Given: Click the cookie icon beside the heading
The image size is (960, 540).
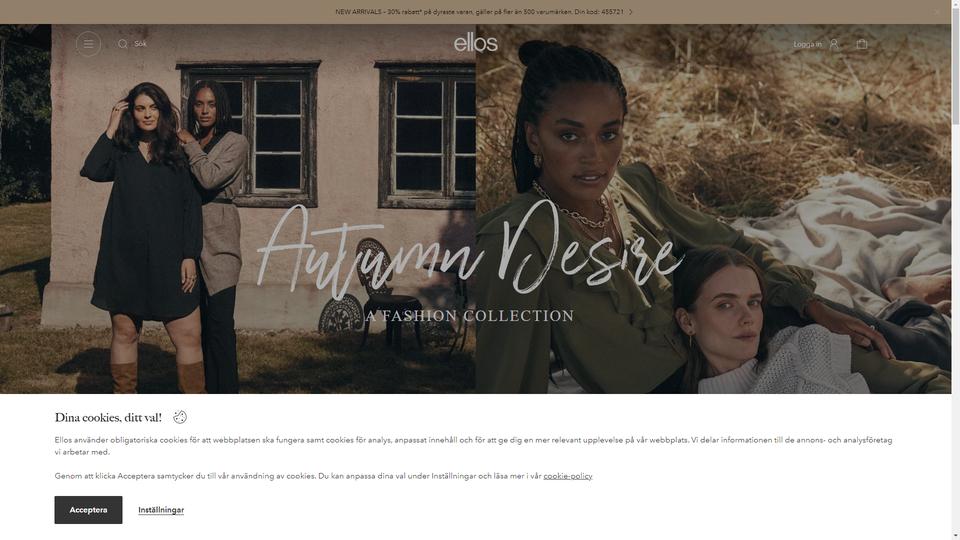Looking at the screenshot, I should coord(179,417).
